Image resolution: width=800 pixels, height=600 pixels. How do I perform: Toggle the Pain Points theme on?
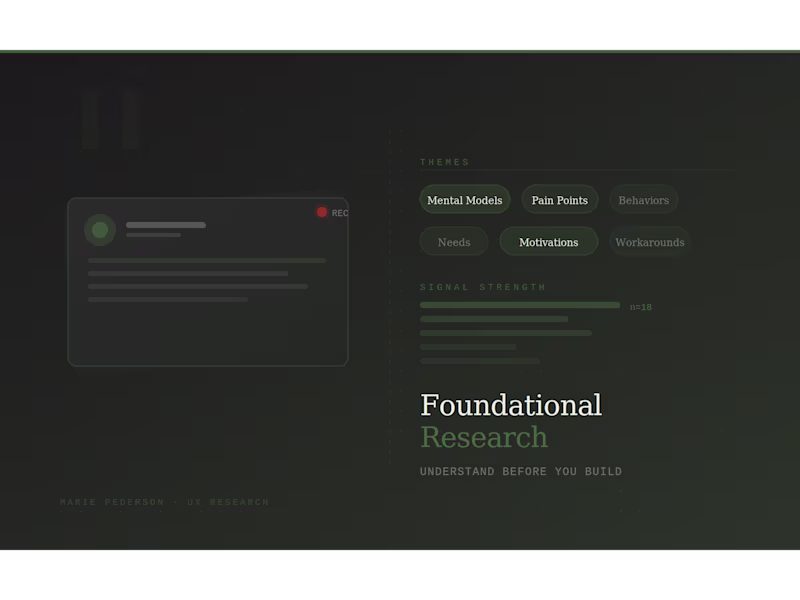559,200
